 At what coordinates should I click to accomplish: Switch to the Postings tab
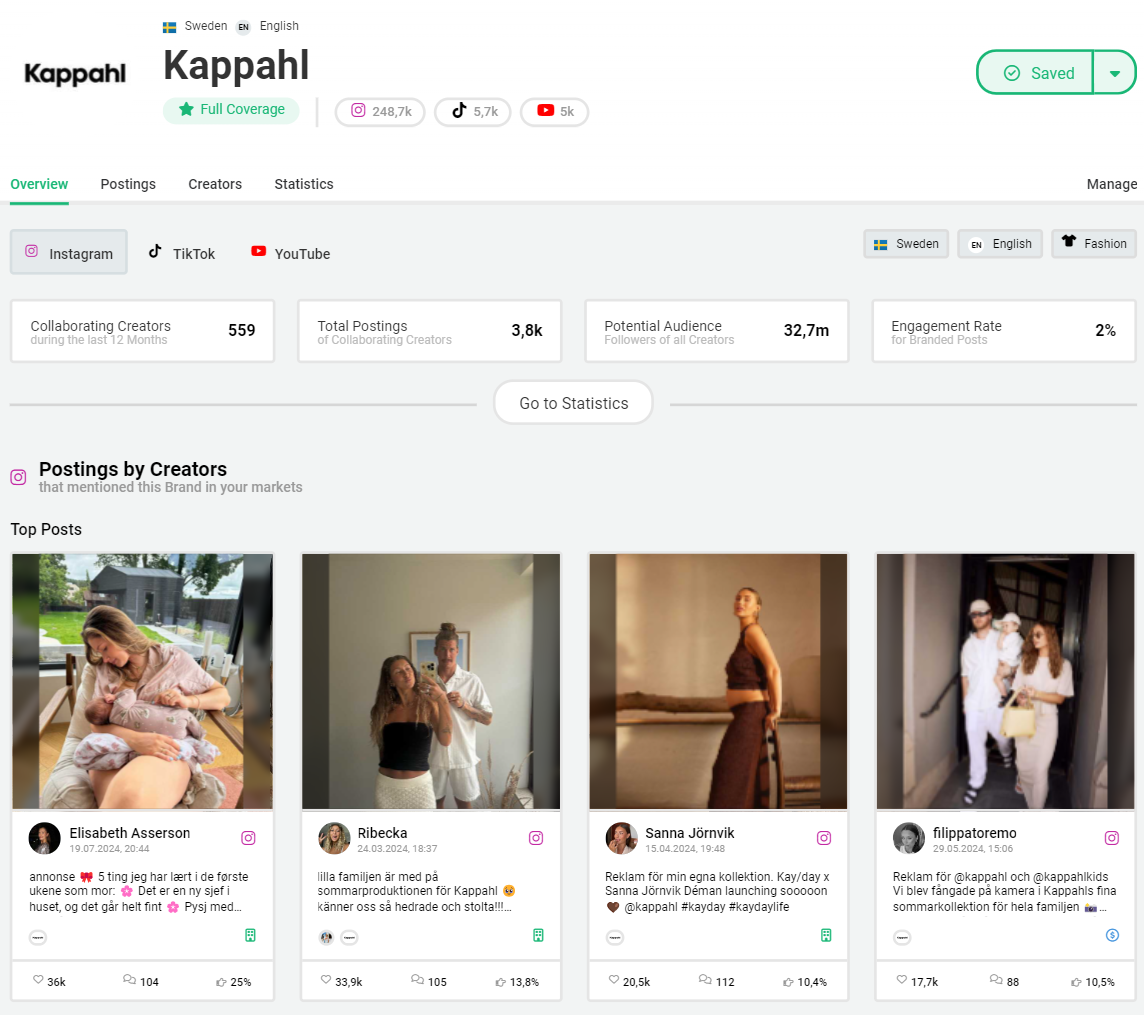(x=128, y=184)
